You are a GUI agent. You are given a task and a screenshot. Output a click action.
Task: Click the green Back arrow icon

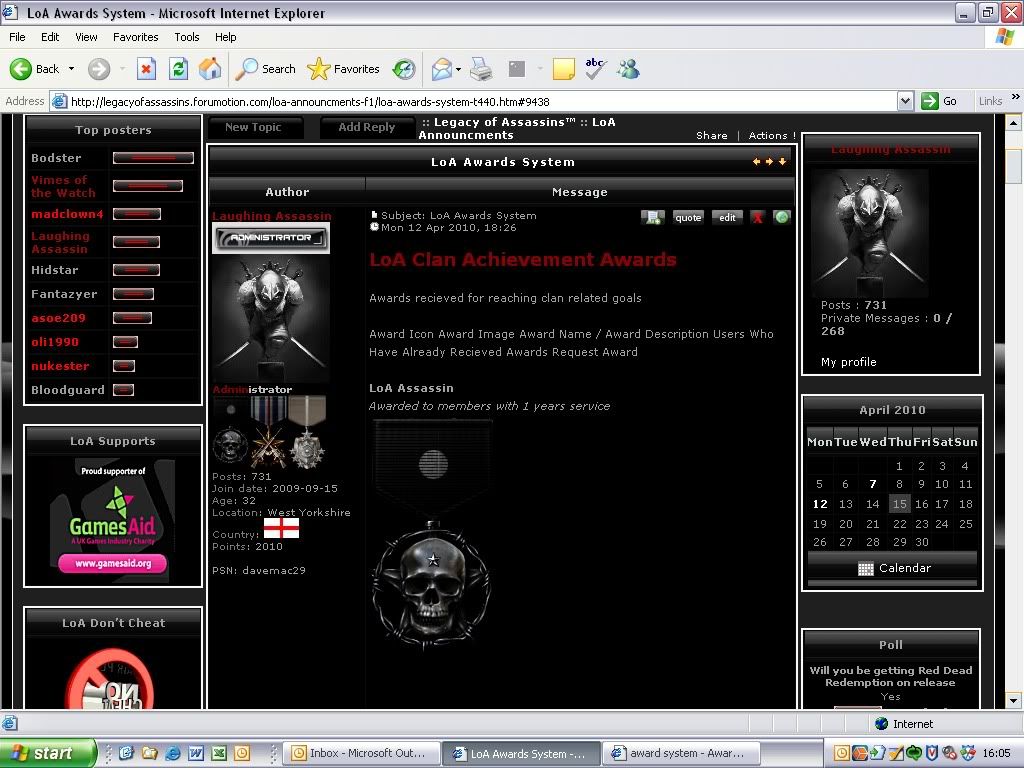click(21, 69)
